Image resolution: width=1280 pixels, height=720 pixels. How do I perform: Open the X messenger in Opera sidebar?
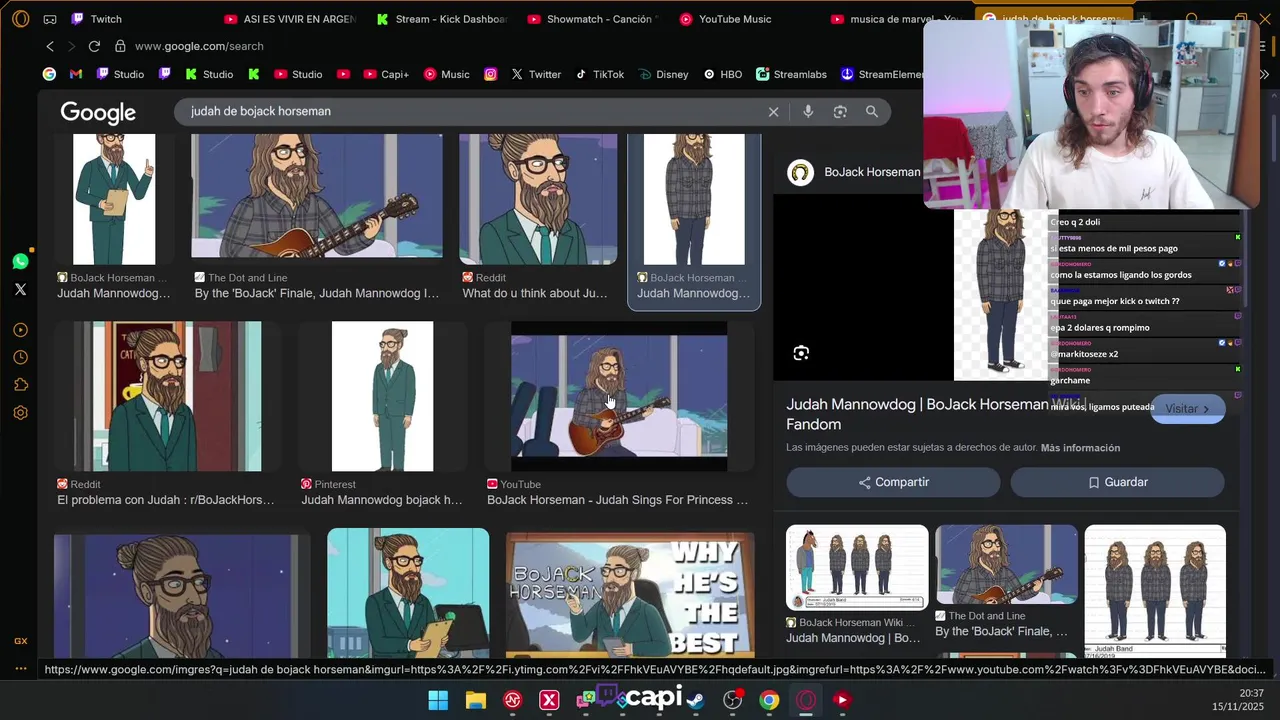point(20,289)
